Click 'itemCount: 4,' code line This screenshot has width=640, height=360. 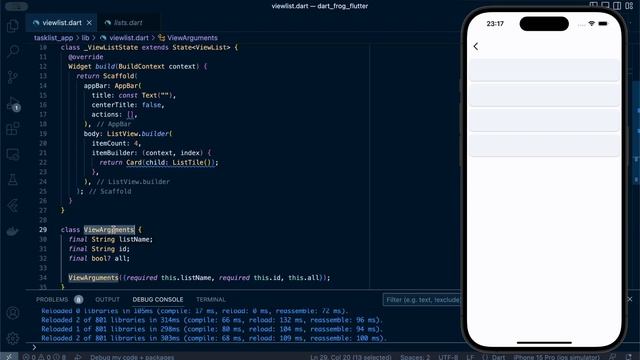116,143
